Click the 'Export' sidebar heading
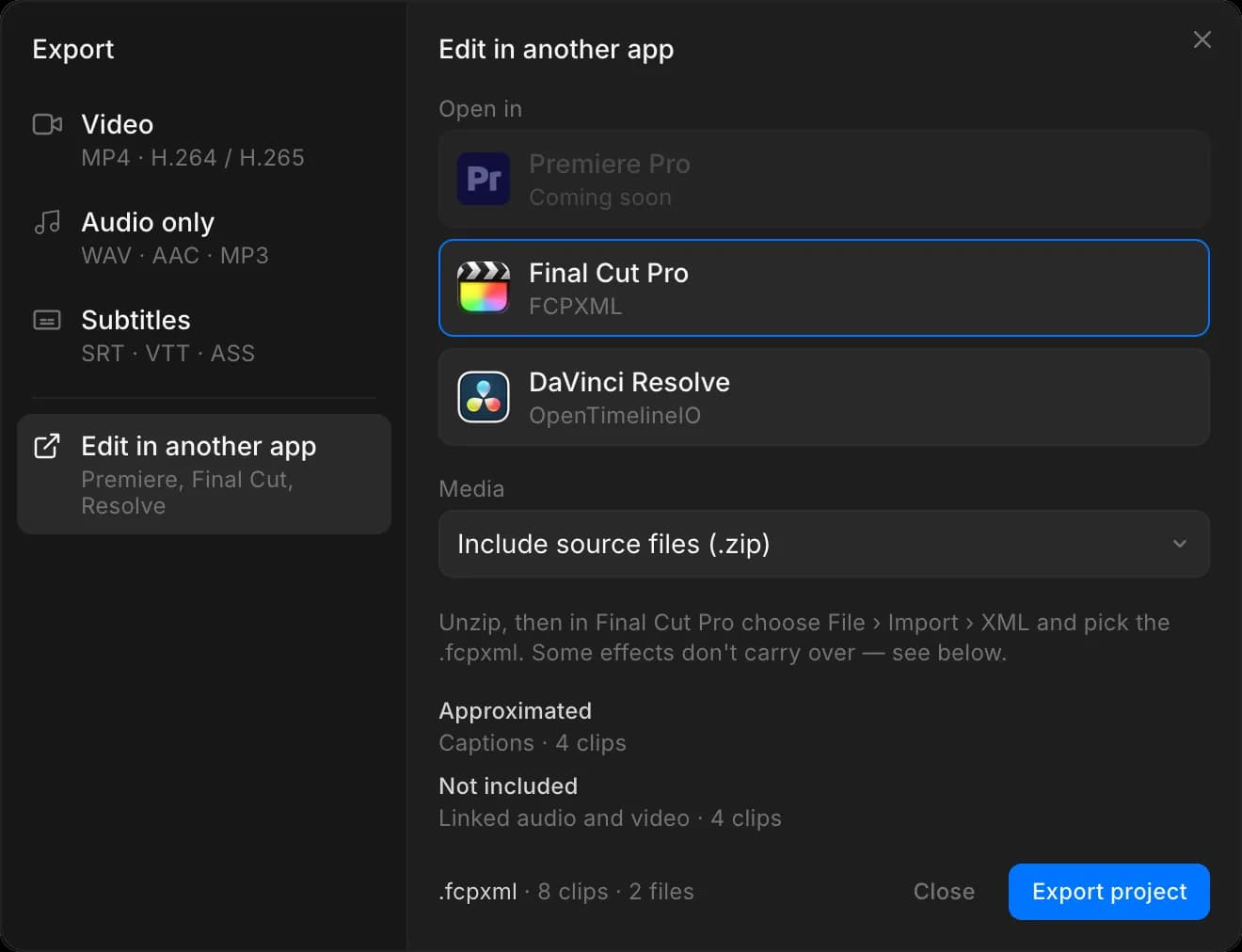 [73, 49]
